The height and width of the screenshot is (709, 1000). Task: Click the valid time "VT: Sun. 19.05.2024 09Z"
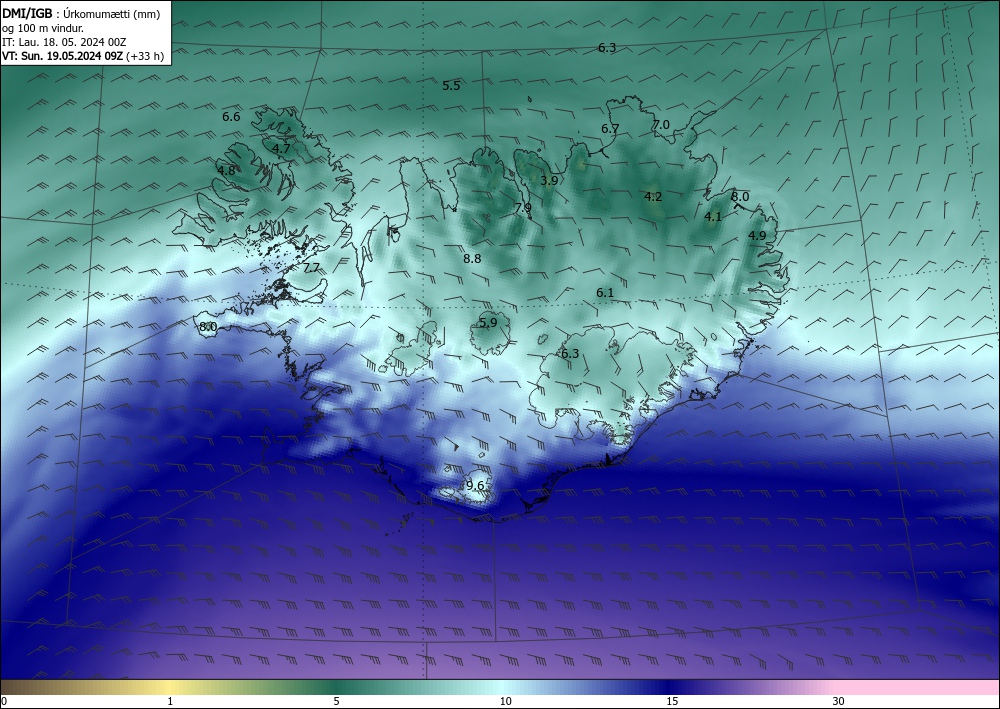pos(62,56)
